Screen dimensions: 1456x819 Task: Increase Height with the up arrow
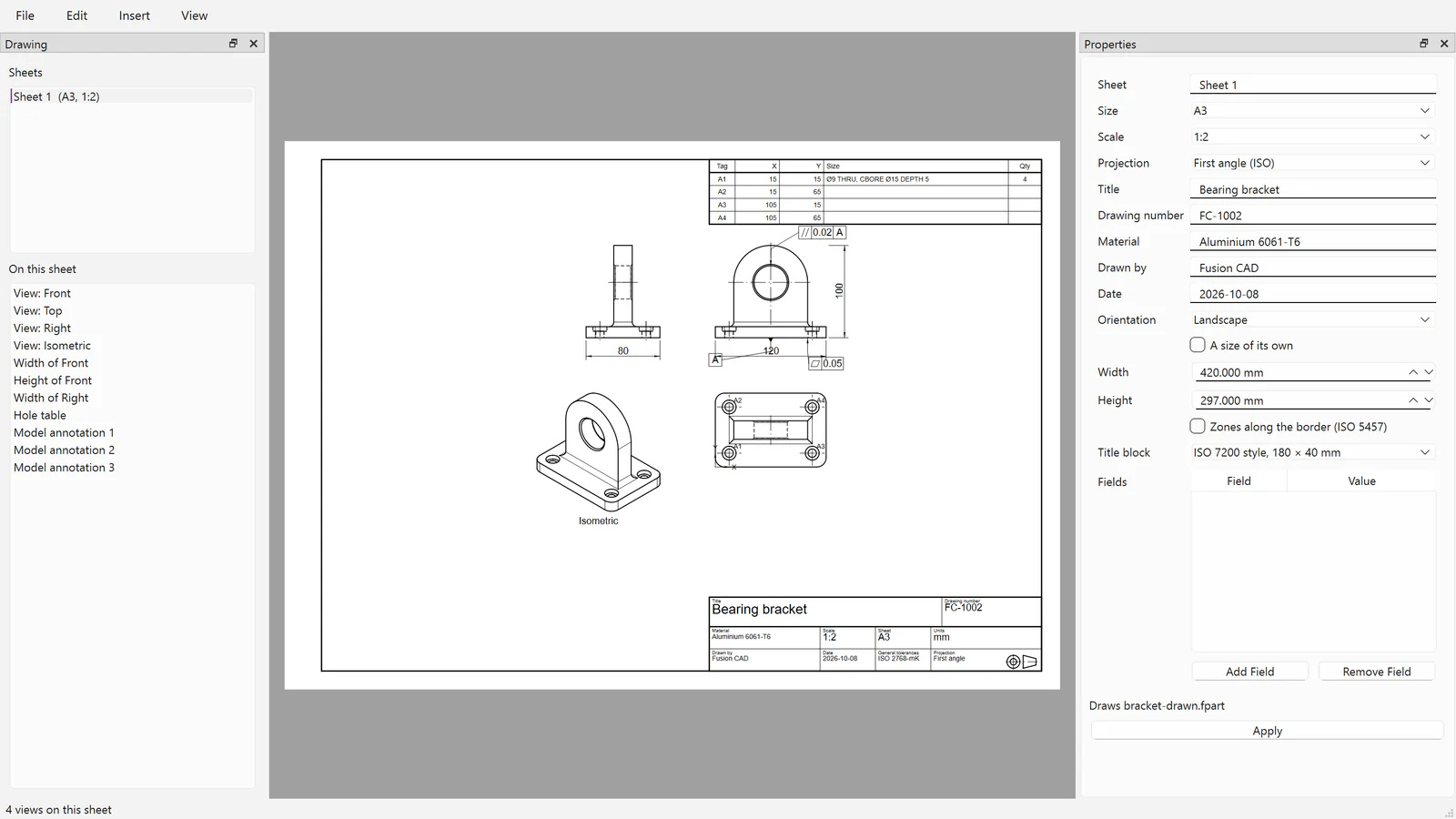(1413, 400)
